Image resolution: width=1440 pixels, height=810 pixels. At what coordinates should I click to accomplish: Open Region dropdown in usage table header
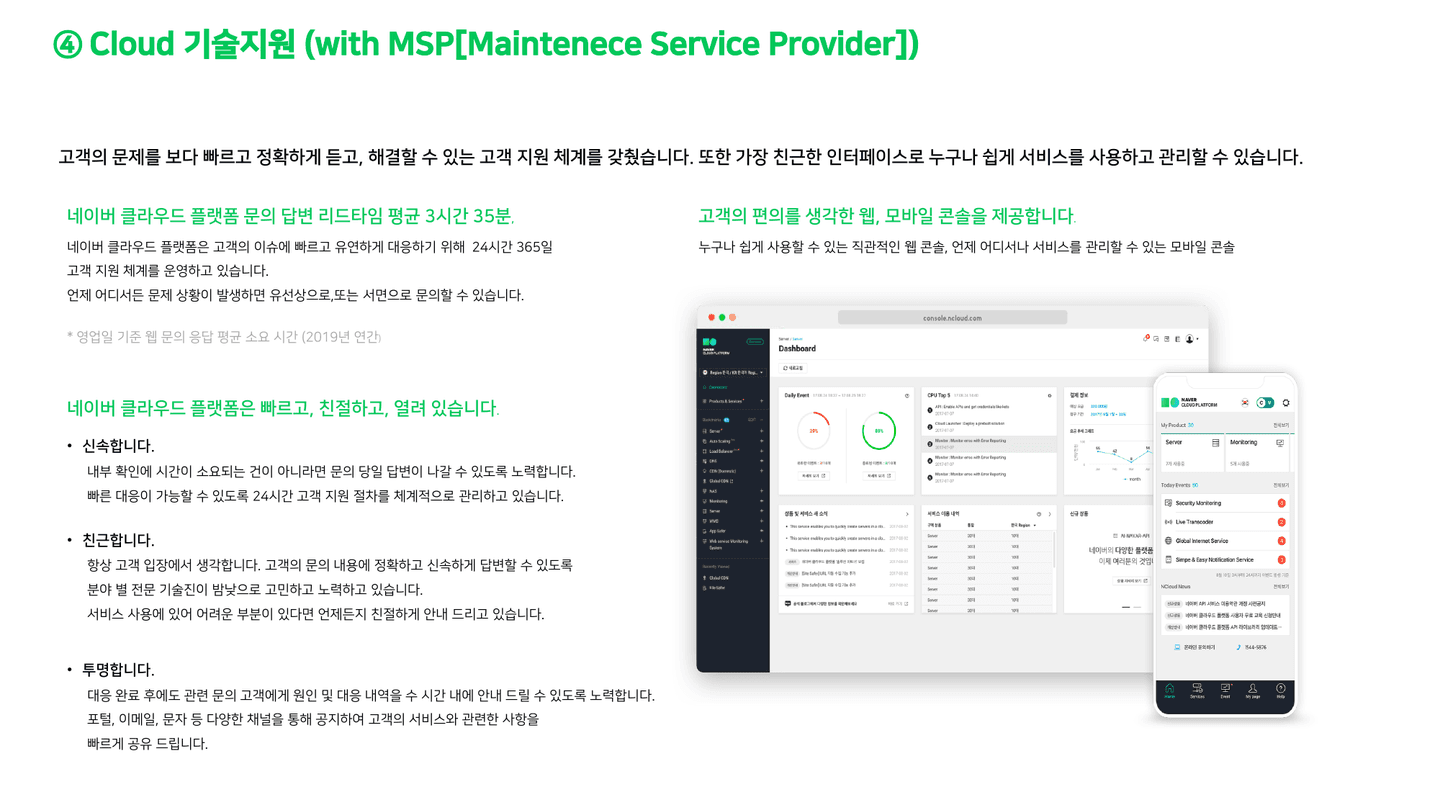[x=1023, y=525]
